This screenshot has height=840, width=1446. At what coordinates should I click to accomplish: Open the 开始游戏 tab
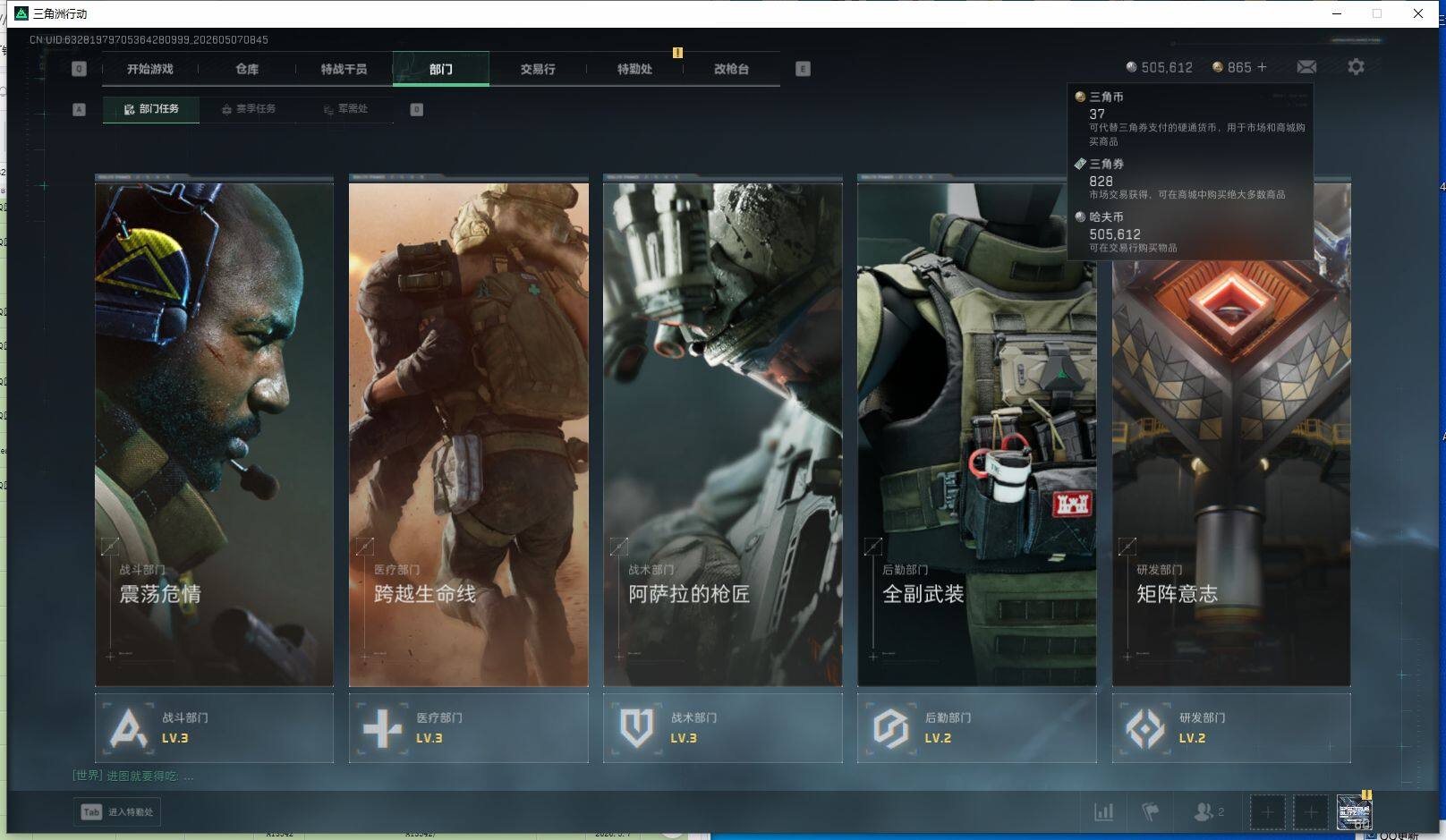pyautogui.click(x=149, y=69)
